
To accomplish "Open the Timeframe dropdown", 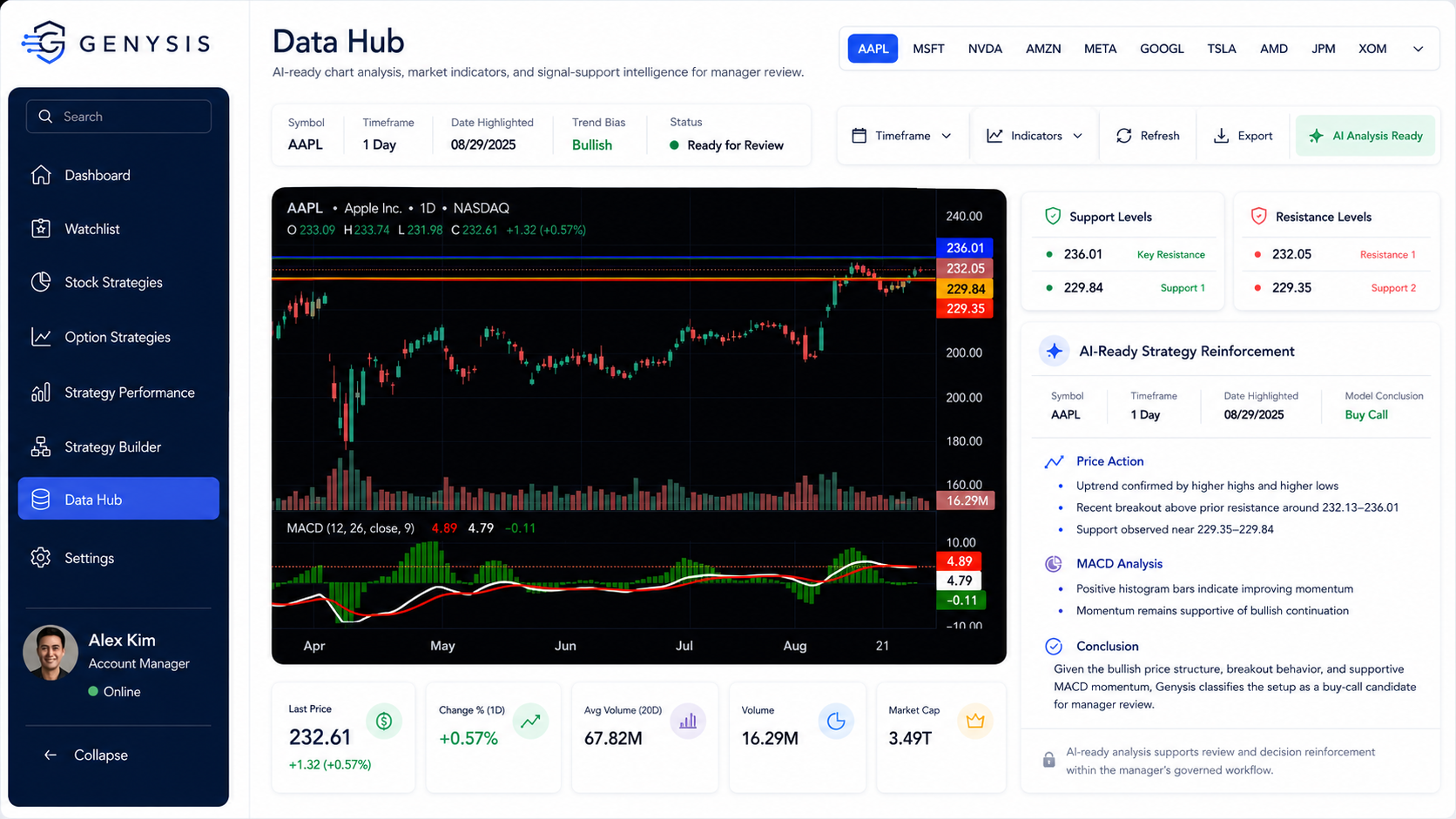I will click(x=902, y=136).
